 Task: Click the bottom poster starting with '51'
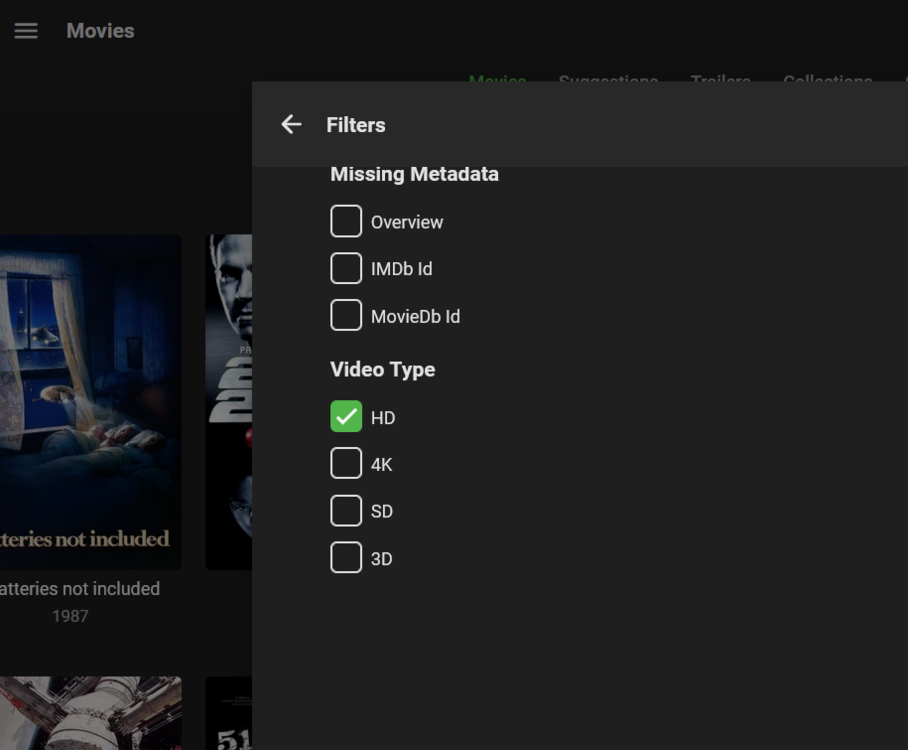228,712
